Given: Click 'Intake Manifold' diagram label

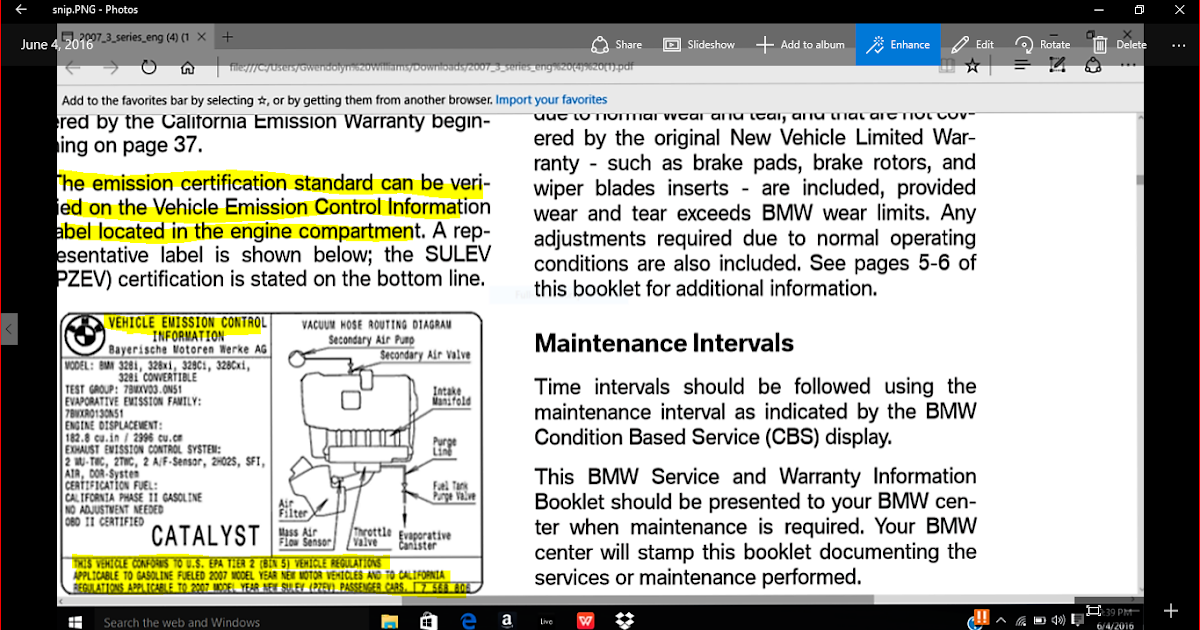Looking at the screenshot, I should click(x=451, y=396).
